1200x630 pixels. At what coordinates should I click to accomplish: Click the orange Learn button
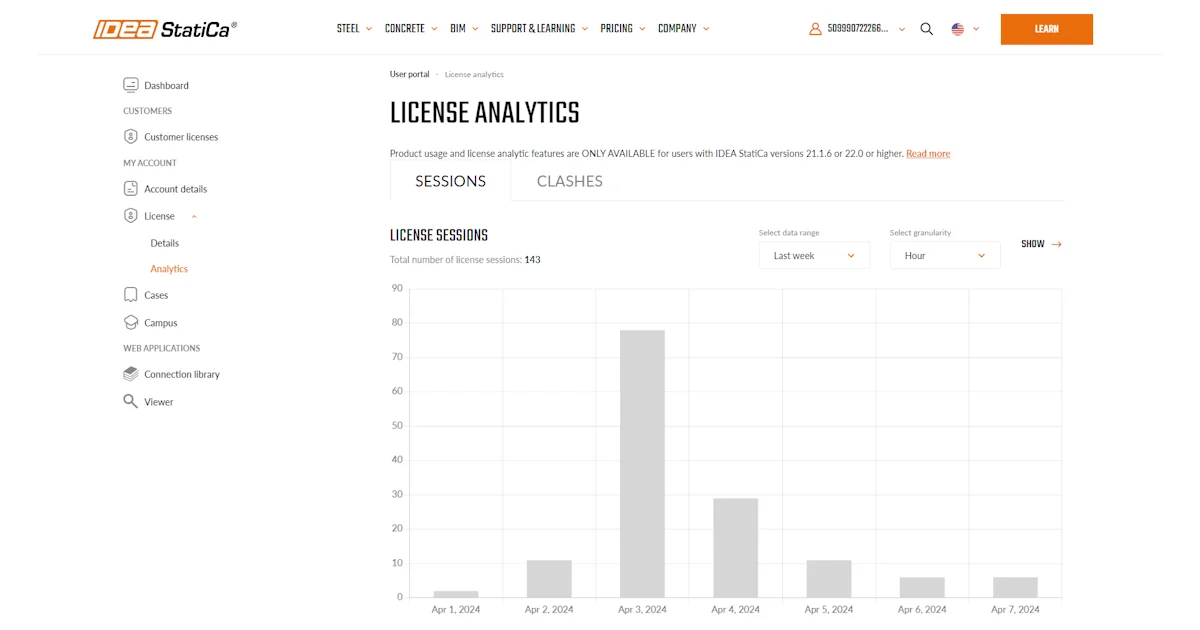[x=1046, y=29]
